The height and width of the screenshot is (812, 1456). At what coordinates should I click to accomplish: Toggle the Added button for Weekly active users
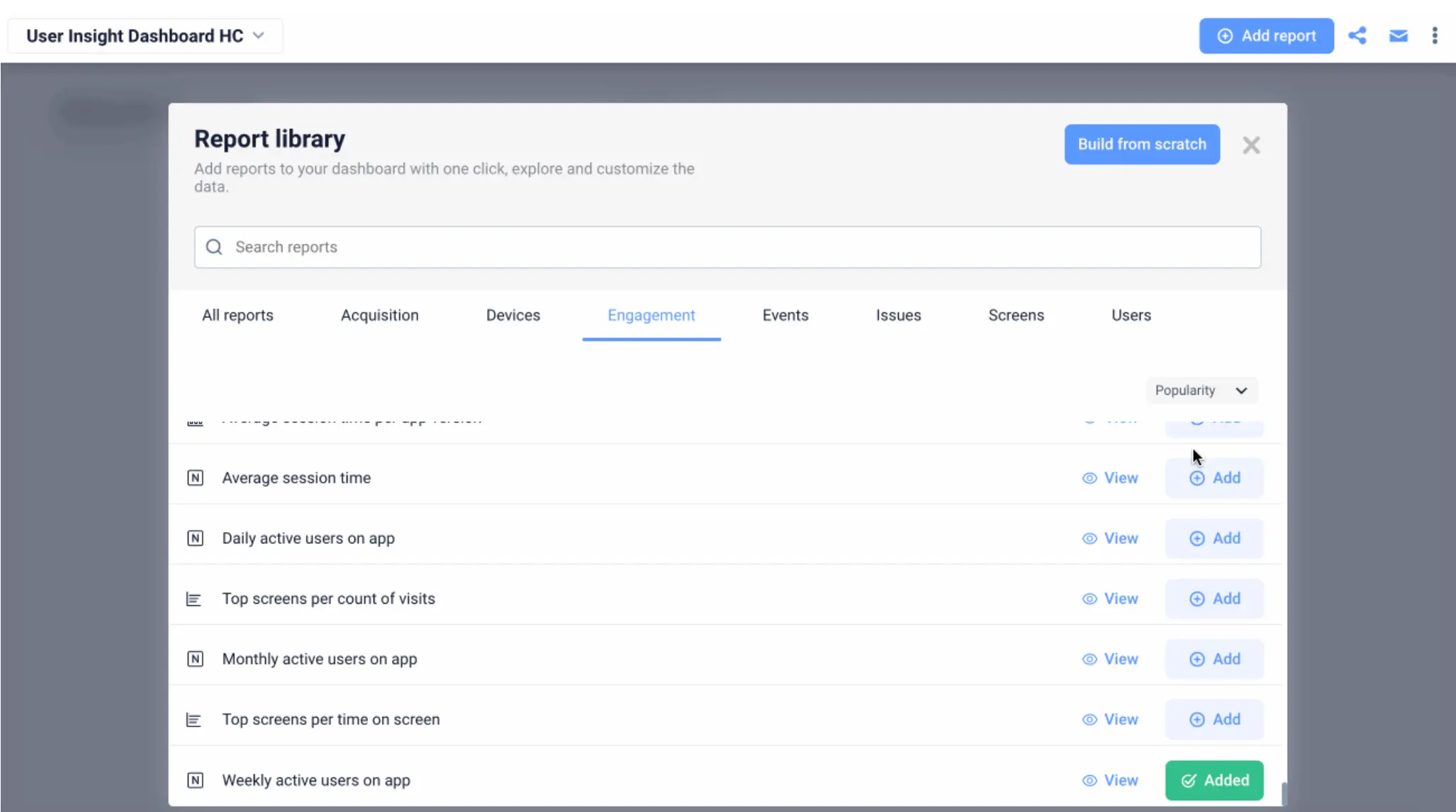click(x=1214, y=780)
